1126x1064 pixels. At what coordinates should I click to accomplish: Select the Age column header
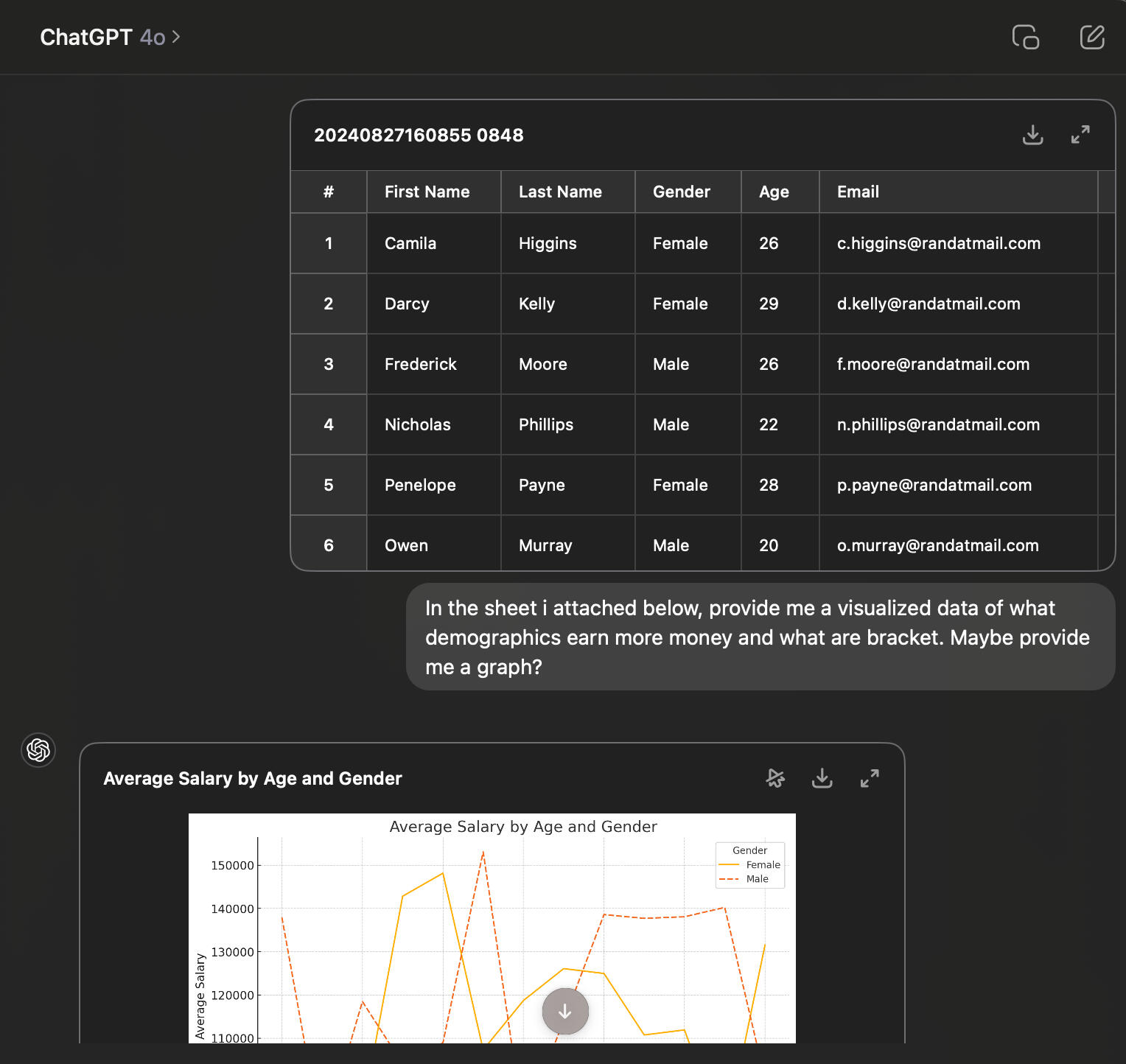click(774, 192)
